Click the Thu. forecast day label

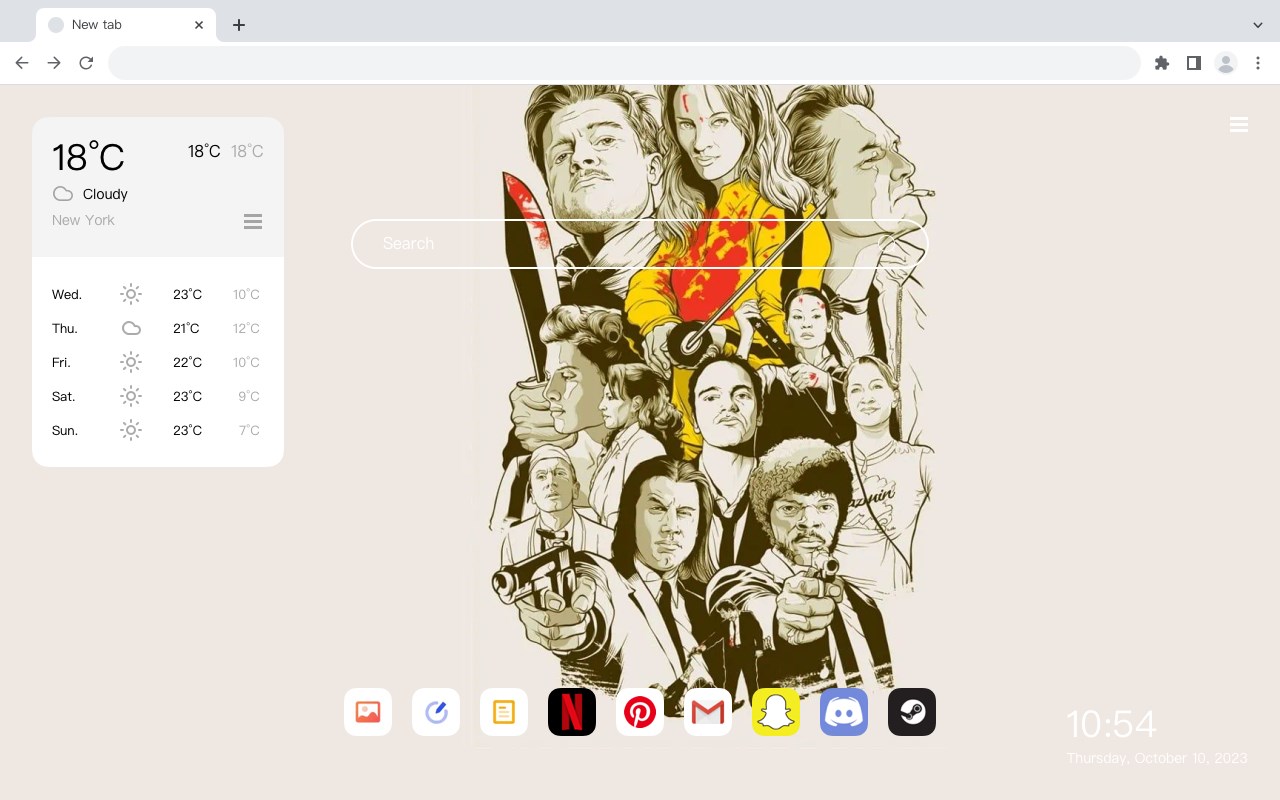(x=65, y=328)
